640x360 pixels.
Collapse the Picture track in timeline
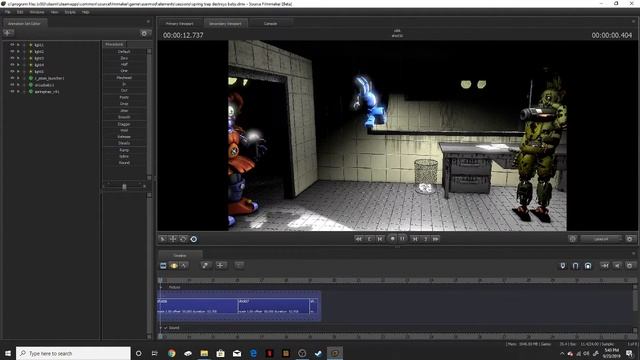pos(161,287)
